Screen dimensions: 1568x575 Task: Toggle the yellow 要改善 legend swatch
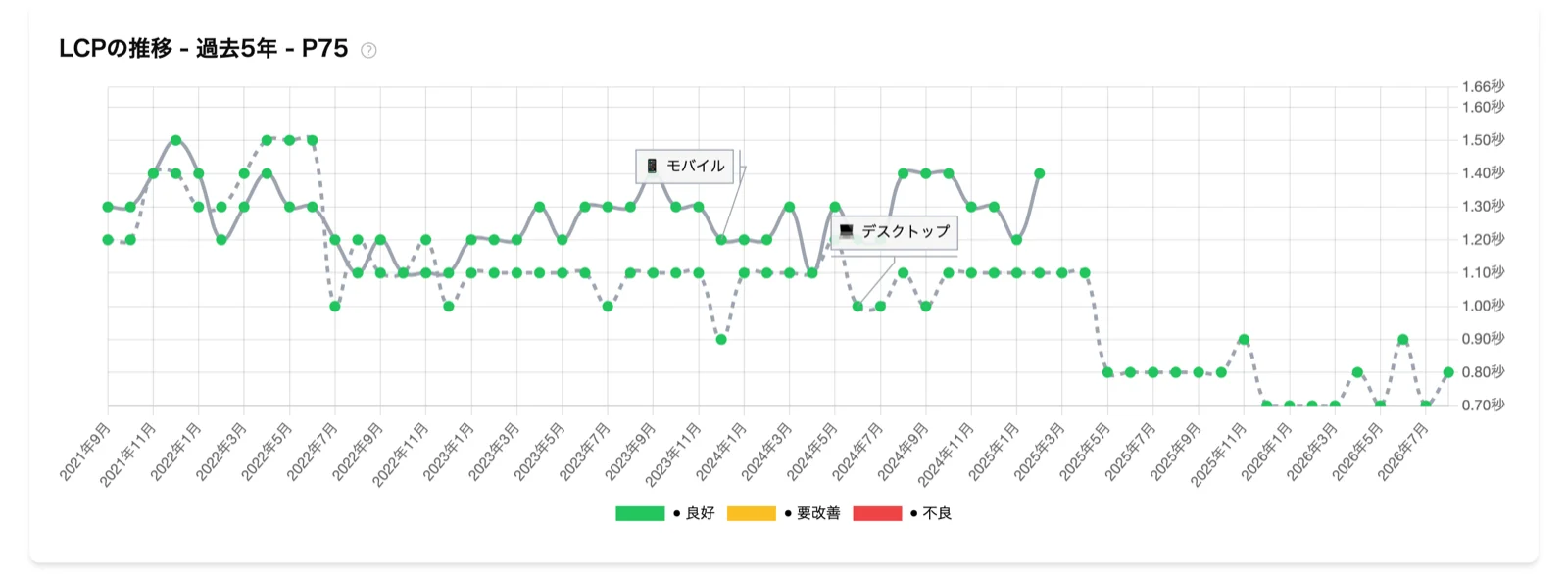(x=752, y=513)
